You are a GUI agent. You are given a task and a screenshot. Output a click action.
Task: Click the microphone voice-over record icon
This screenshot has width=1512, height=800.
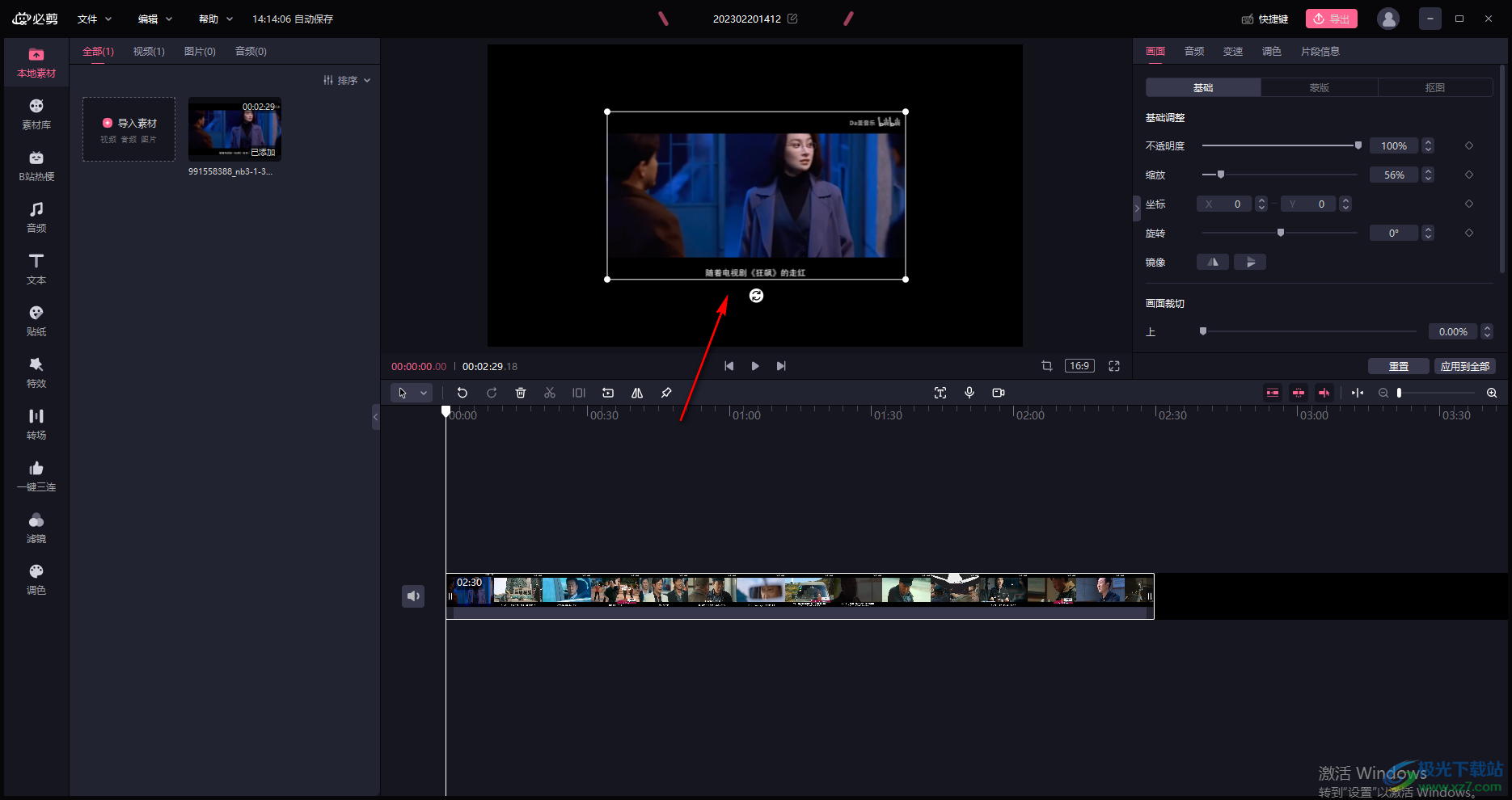[969, 393]
